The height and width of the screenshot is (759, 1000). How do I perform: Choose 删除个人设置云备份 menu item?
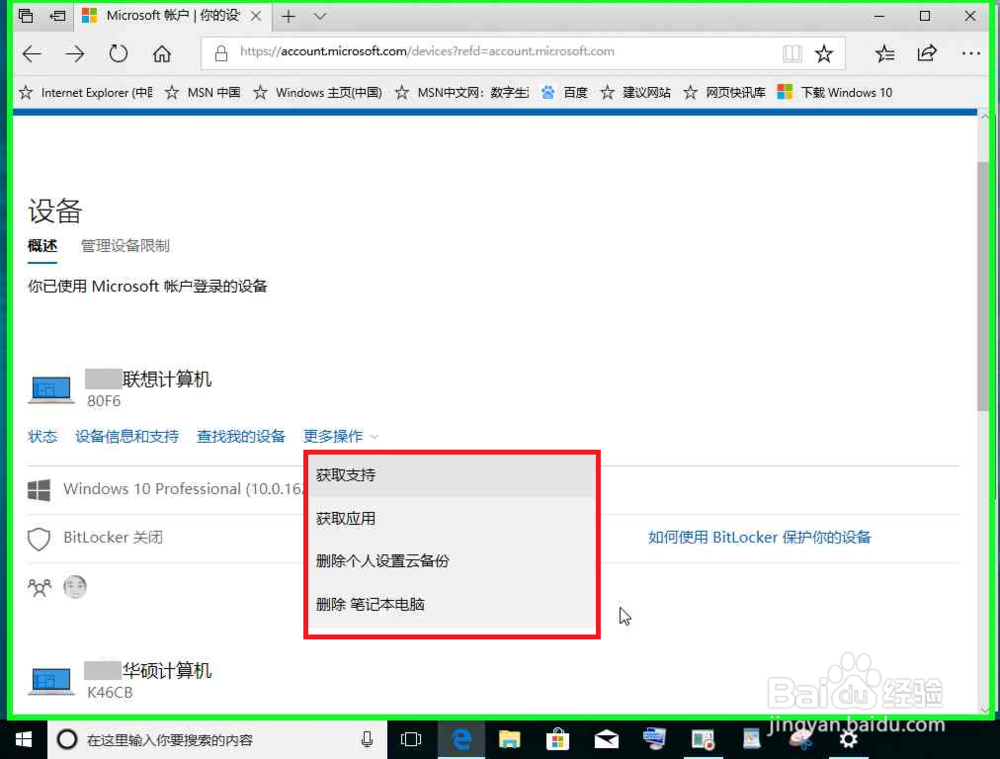pos(452,561)
